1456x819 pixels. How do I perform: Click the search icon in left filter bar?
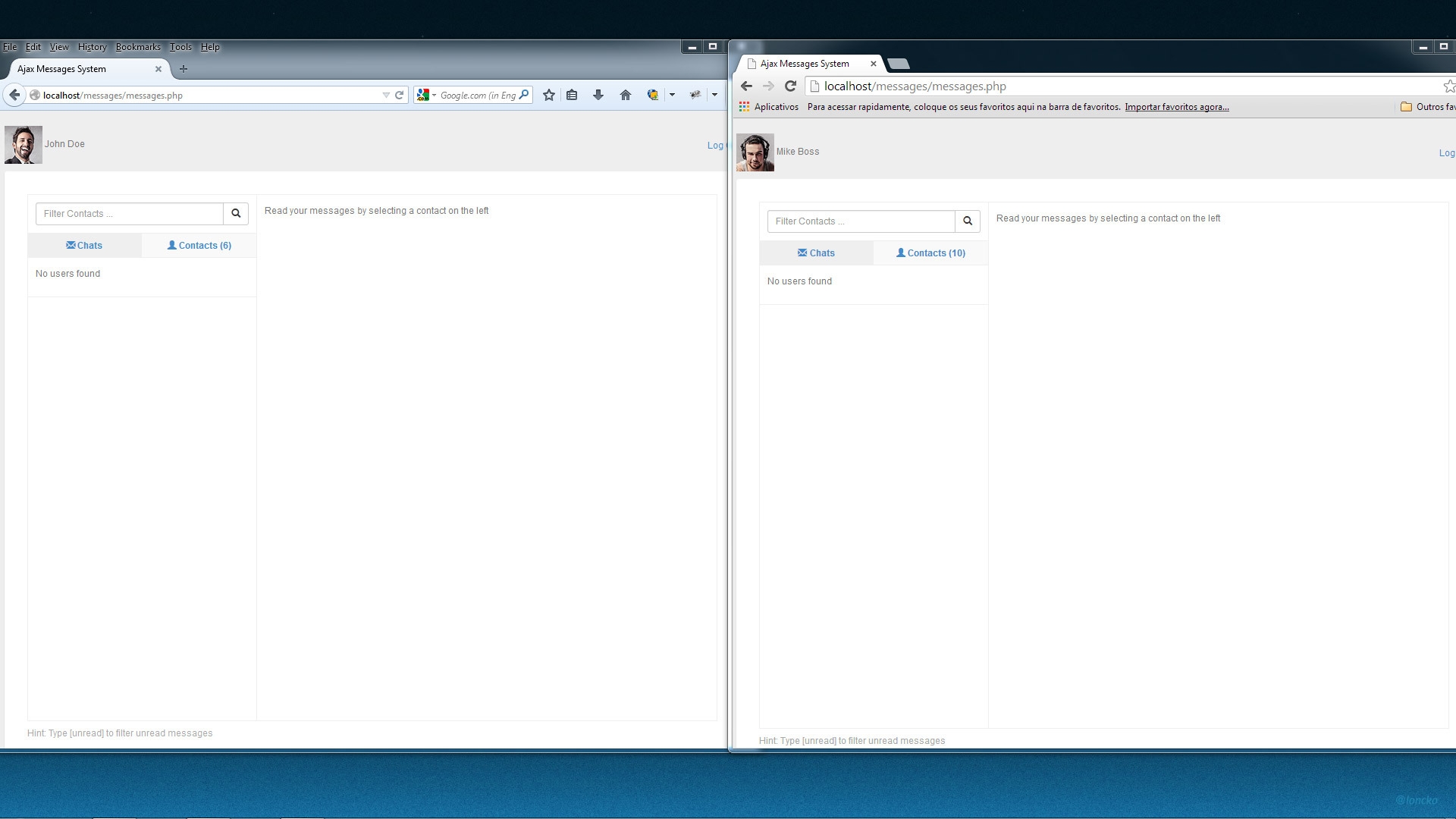236,213
